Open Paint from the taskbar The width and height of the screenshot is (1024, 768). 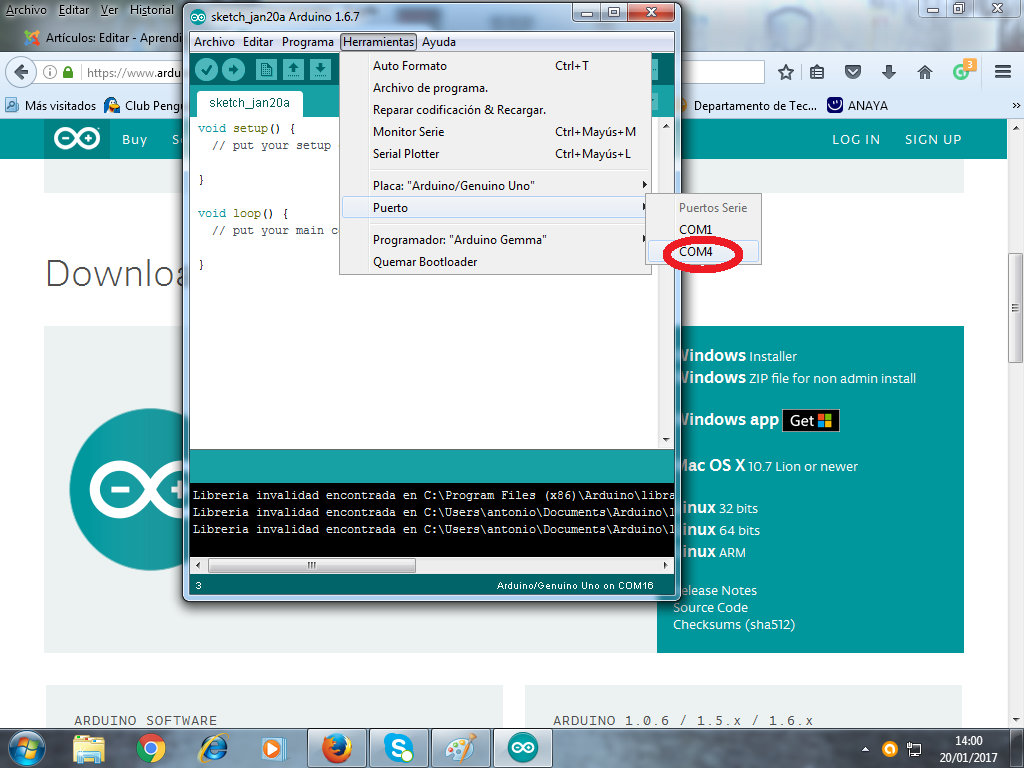[x=460, y=748]
